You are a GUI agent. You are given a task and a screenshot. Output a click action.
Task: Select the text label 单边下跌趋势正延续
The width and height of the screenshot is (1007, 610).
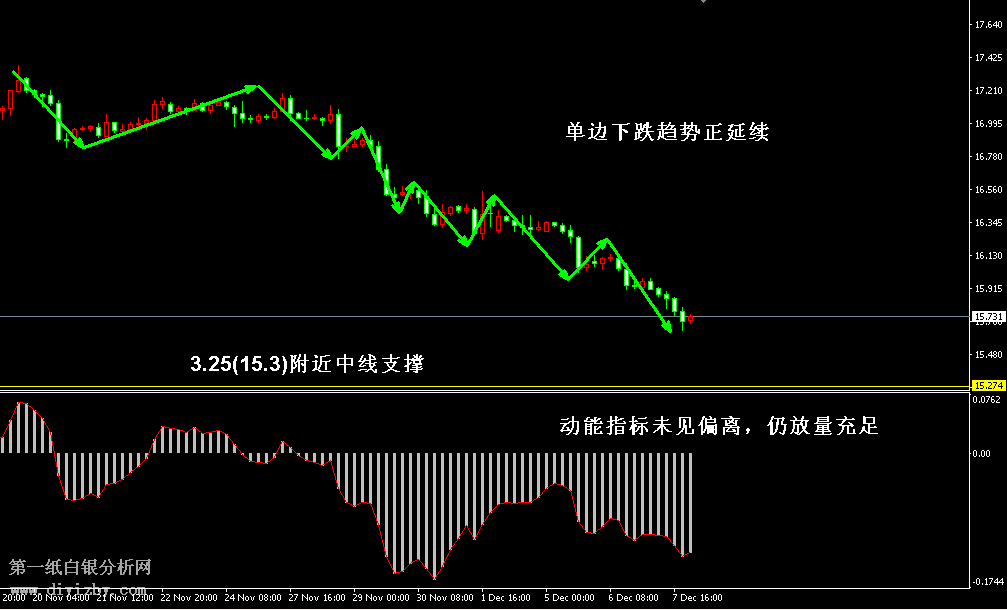[667, 132]
